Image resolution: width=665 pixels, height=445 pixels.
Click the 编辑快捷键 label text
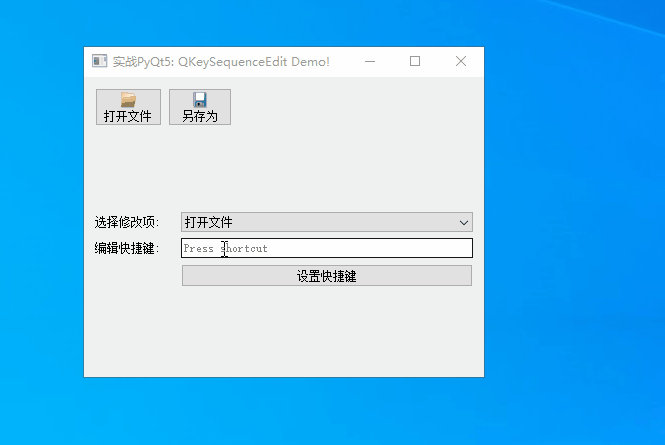click(x=127, y=248)
